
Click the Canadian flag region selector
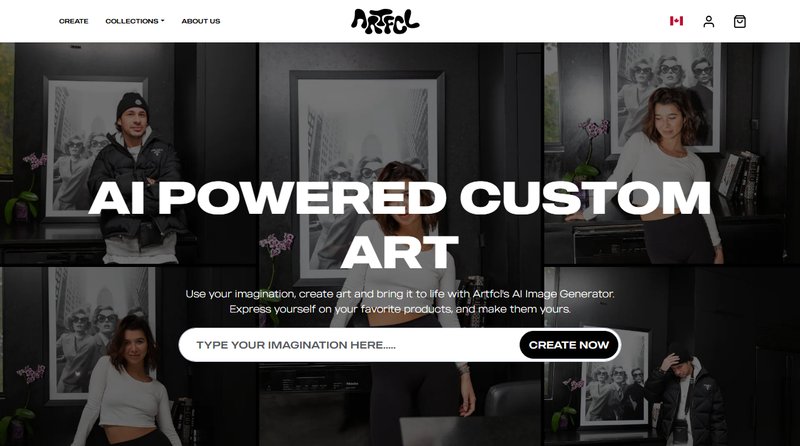(676, 21)
